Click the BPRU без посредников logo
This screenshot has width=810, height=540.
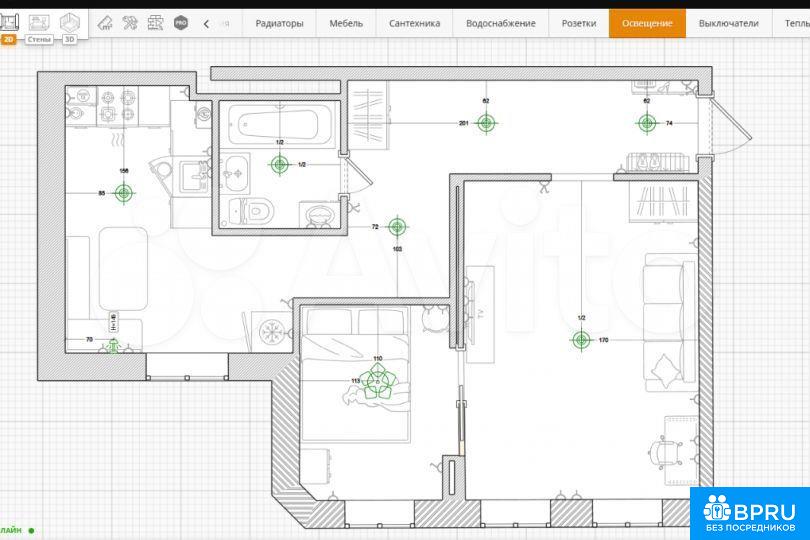coord(749,512)
